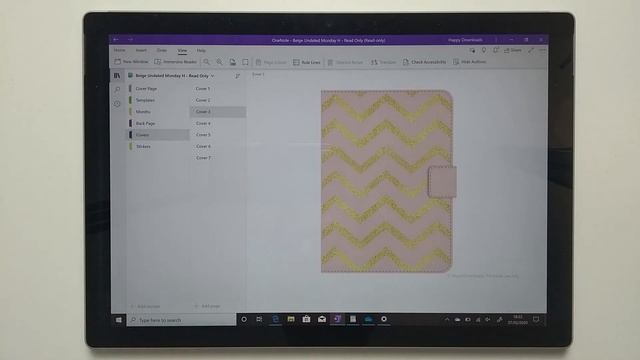Select the Cover 5 page
640x360 pixels.
(218, 135)
